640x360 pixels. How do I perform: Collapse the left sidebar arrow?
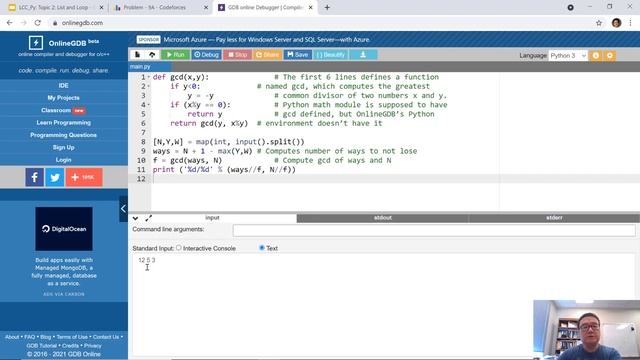[123, 209]
